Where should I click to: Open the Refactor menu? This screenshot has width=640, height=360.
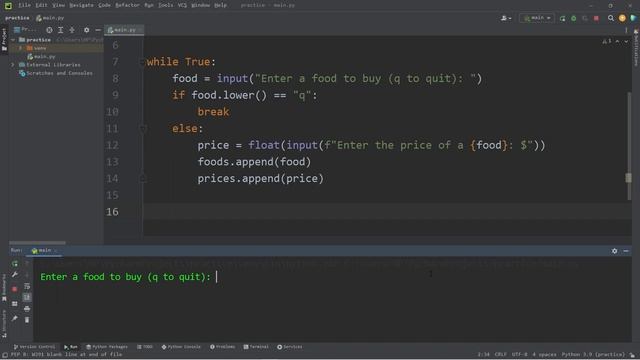tap(127, 5)
